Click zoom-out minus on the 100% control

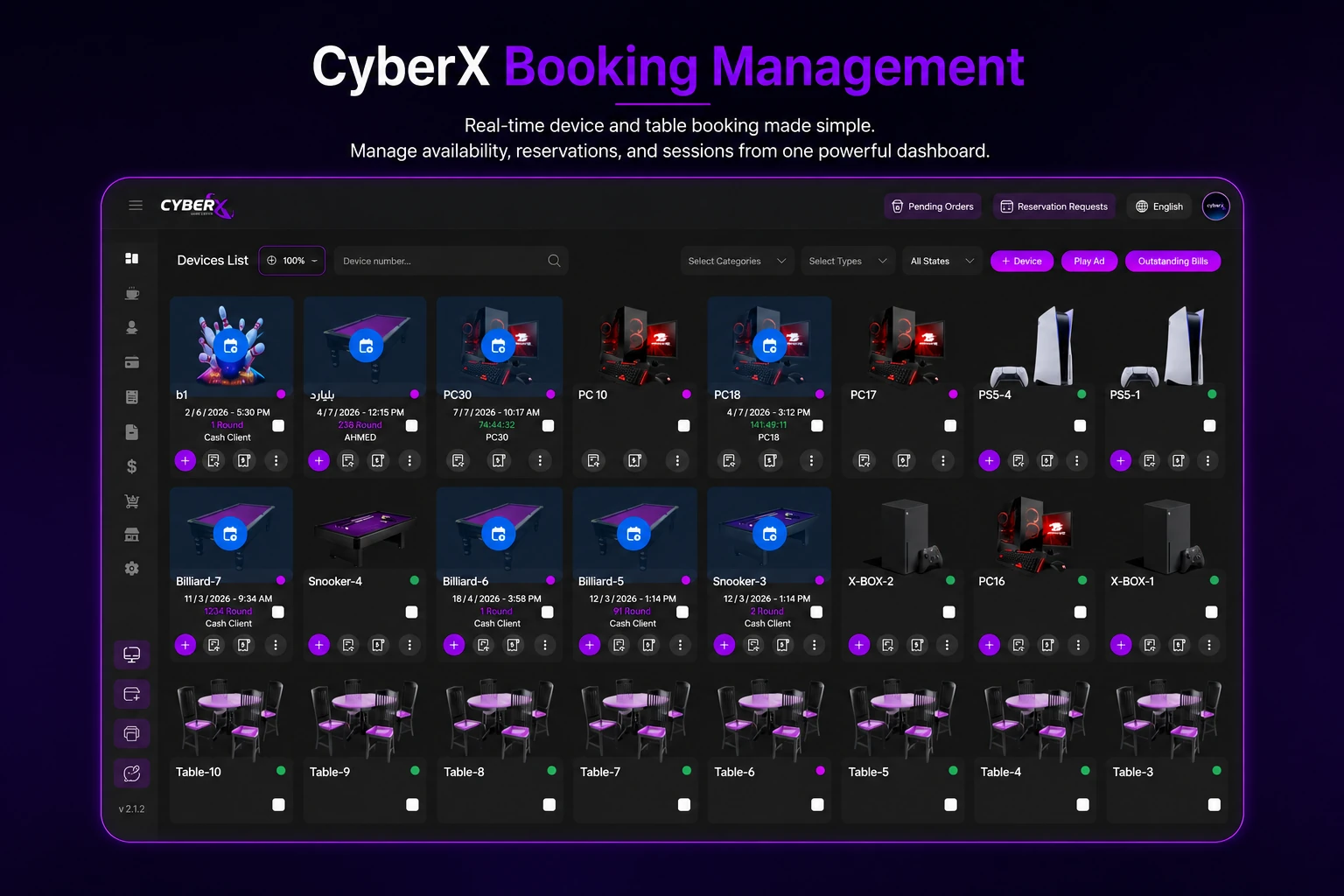click(314, 261)
